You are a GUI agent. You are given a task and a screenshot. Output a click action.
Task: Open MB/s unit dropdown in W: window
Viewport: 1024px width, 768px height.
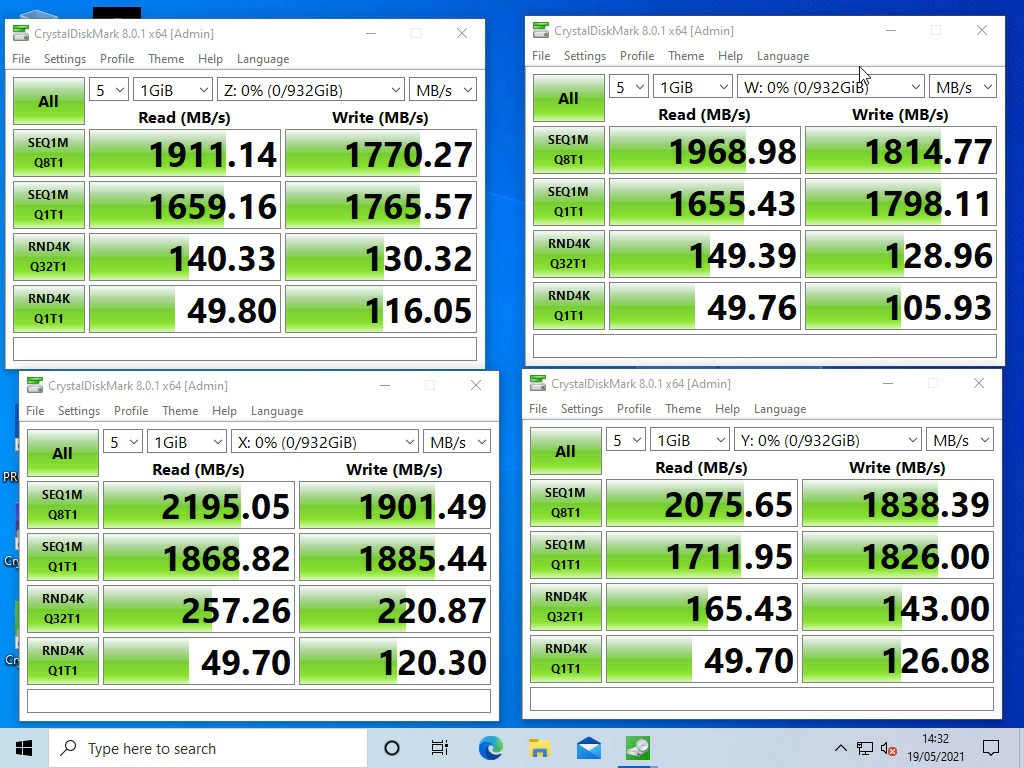[x=963, y=87]
